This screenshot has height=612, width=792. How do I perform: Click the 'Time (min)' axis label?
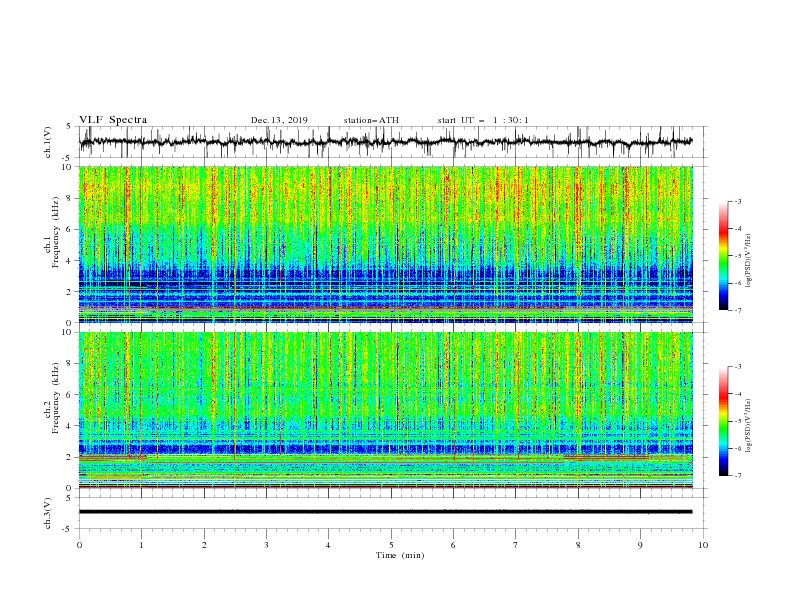[400, 555]
